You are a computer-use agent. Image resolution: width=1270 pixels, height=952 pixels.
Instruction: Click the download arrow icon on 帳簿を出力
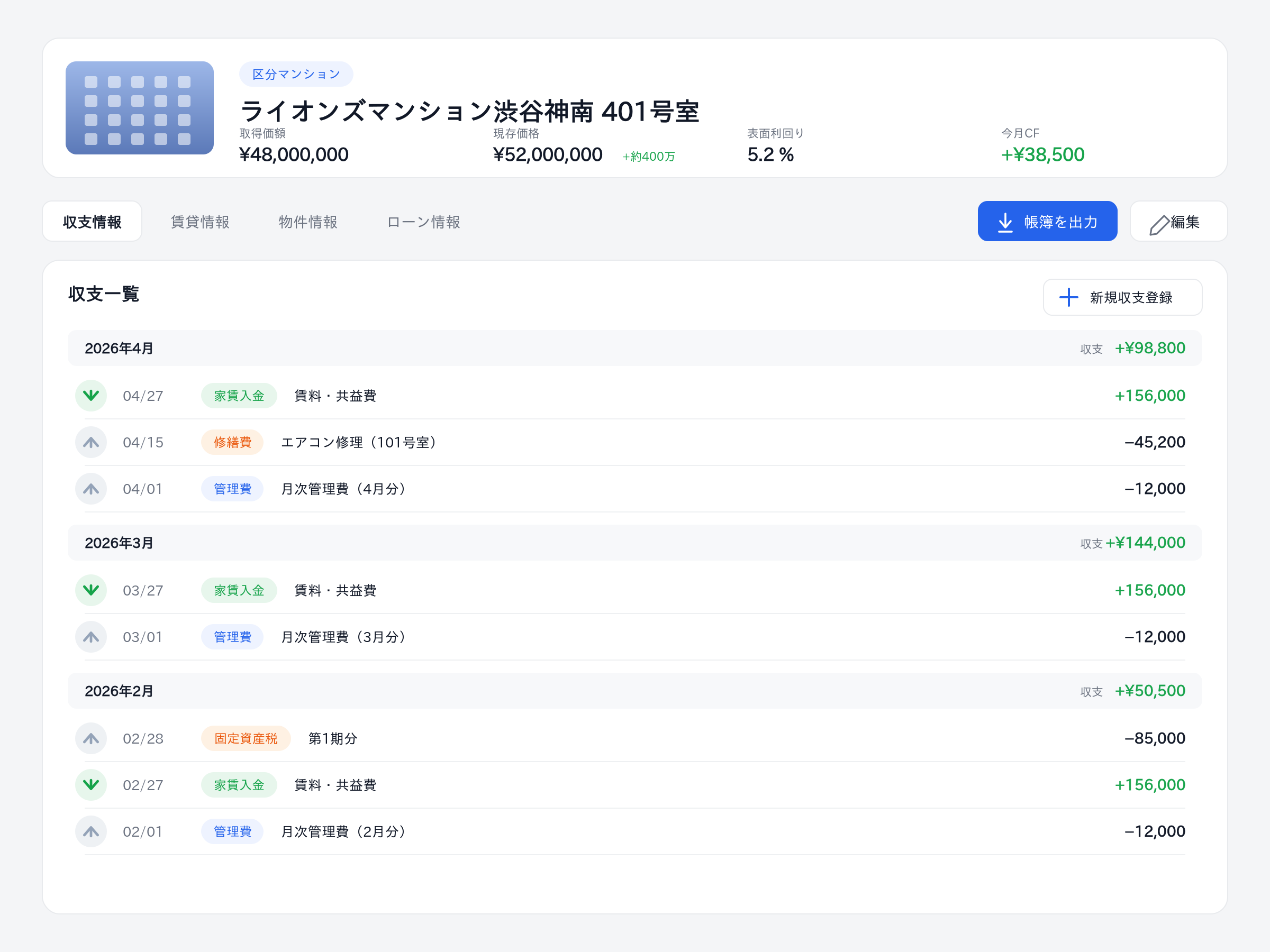coord(1005,223)
